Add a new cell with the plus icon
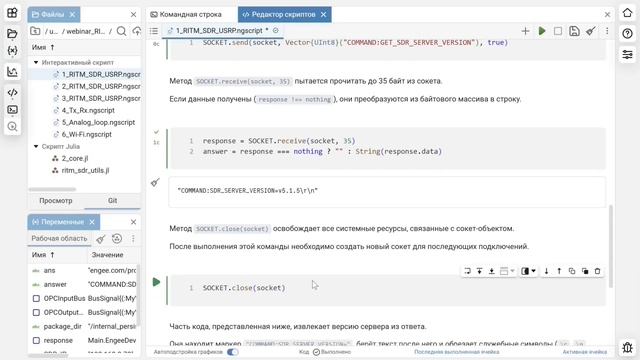 [525, 31]
